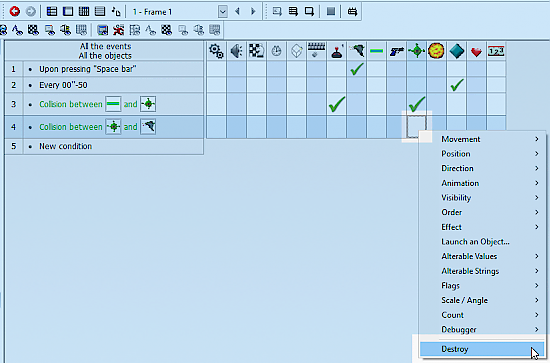Click the red crossed icon in filter toolbar
Image resolution: width=550 pixels, height=363 pixels.
click(119, 30)
